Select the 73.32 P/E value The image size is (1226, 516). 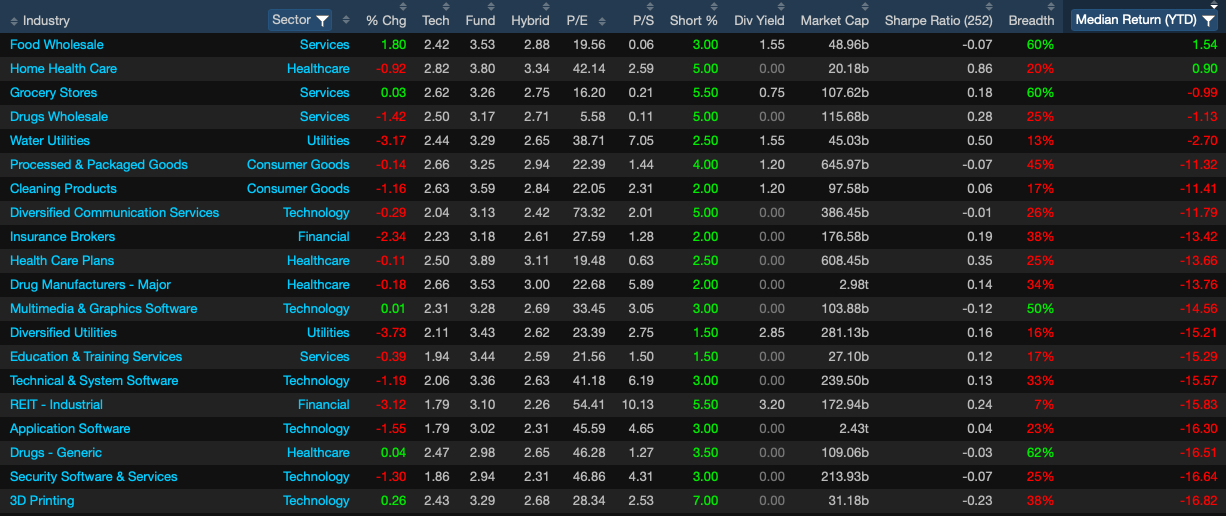(590, 213)
